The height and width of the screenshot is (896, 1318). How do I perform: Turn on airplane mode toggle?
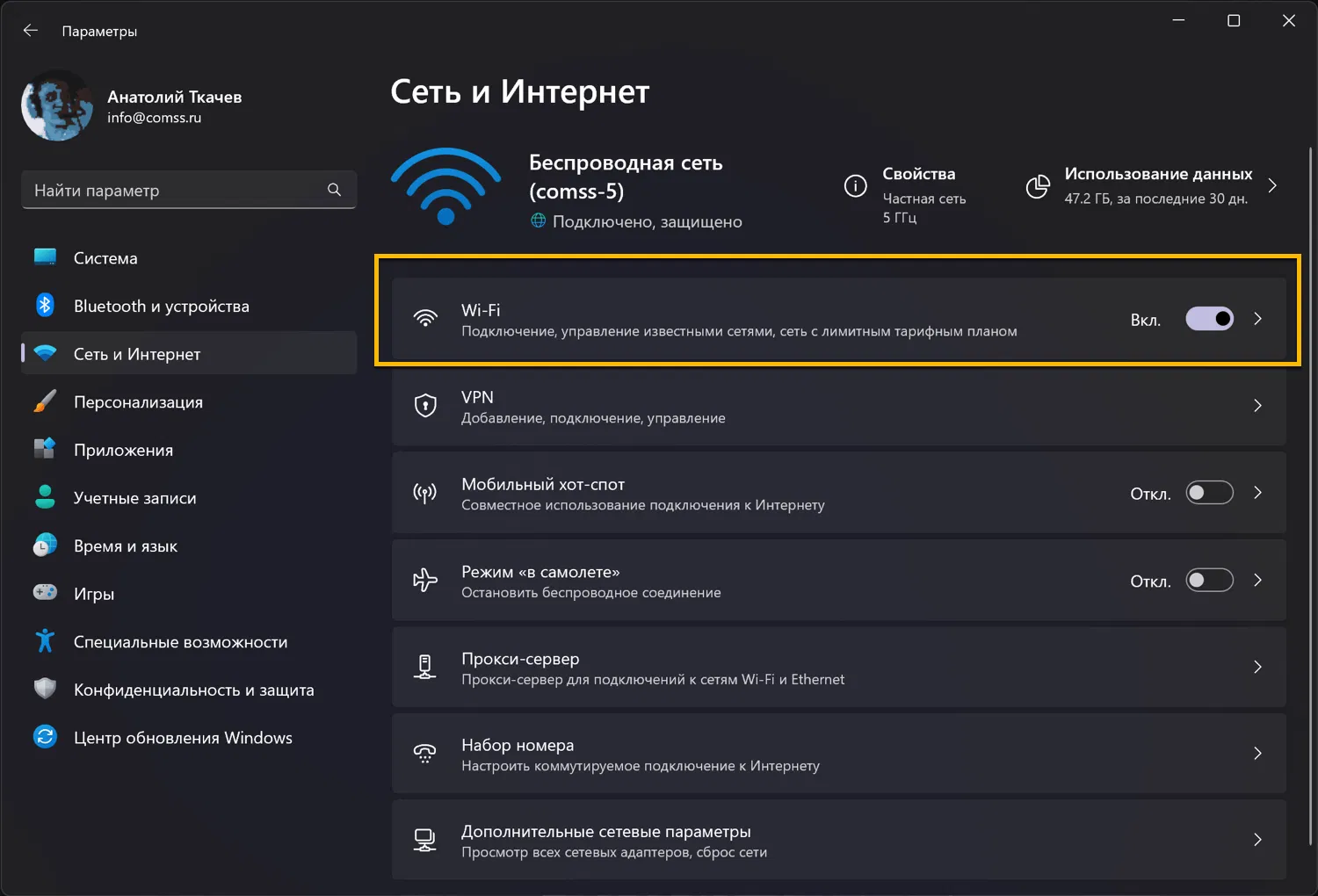point(1209,581)
